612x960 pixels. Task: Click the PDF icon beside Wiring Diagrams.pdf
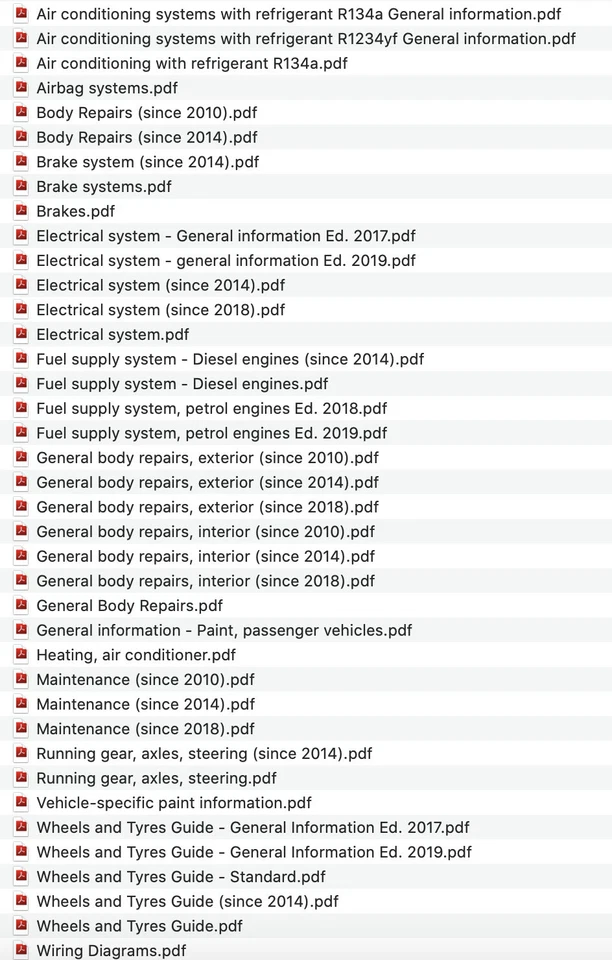tap(21, 950)
